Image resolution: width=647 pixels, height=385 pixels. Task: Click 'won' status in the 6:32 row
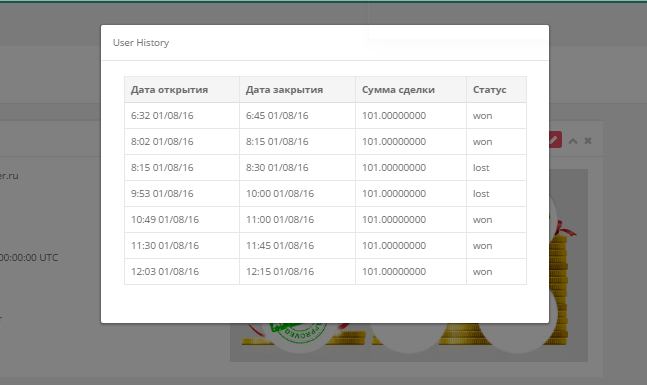pyautogui.click(x=482, y=116)
